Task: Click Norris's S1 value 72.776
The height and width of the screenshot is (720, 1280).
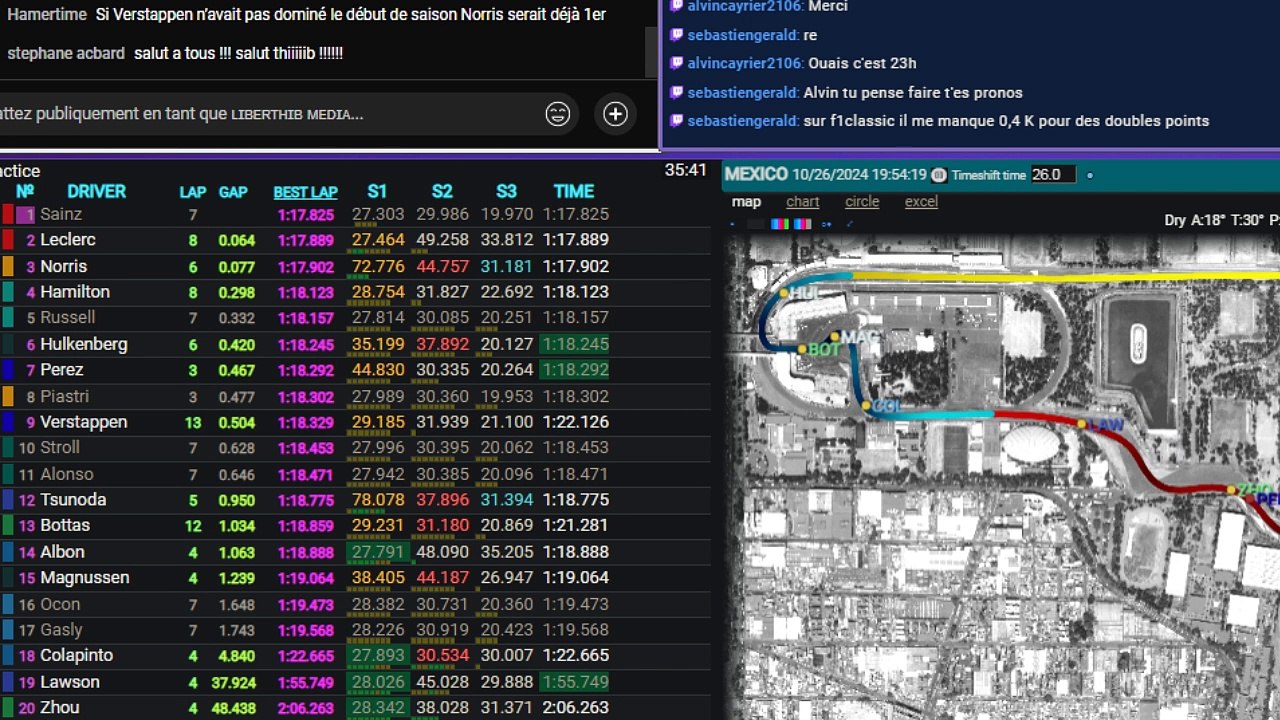Action: (378, 266)
